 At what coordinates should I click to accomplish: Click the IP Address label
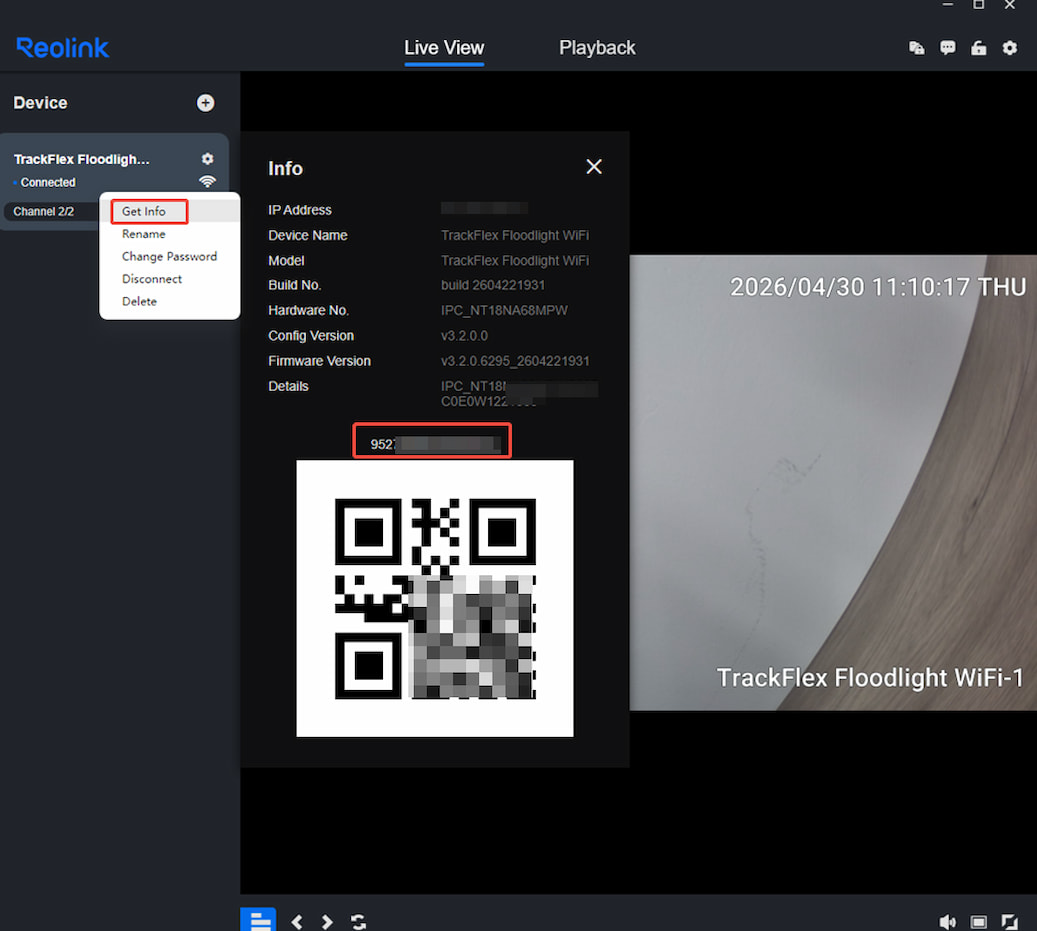(300, 210)
